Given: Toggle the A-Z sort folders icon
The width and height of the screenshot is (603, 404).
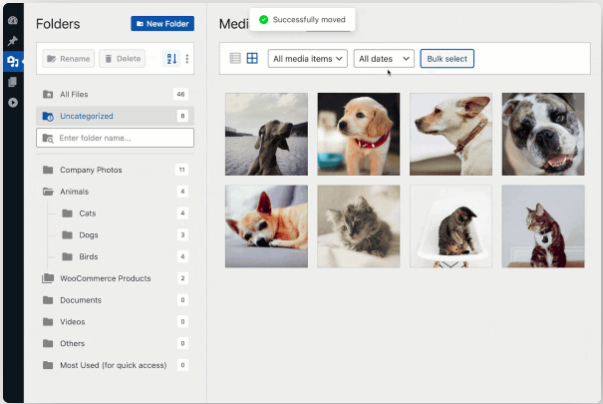Looking at the screenshot, I should pyautogui.click(x=172, y=59).
